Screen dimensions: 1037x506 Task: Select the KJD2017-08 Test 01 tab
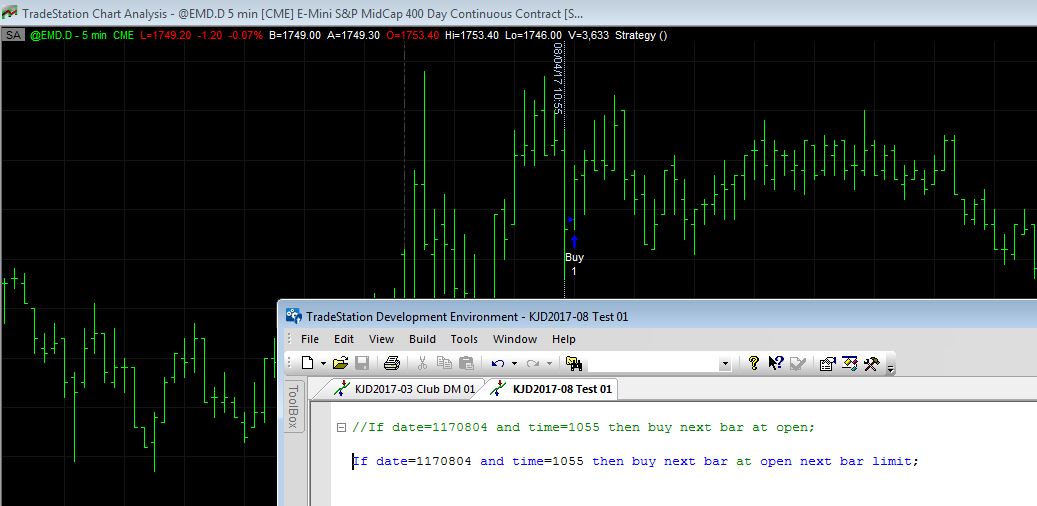click(x=553, y=389)
